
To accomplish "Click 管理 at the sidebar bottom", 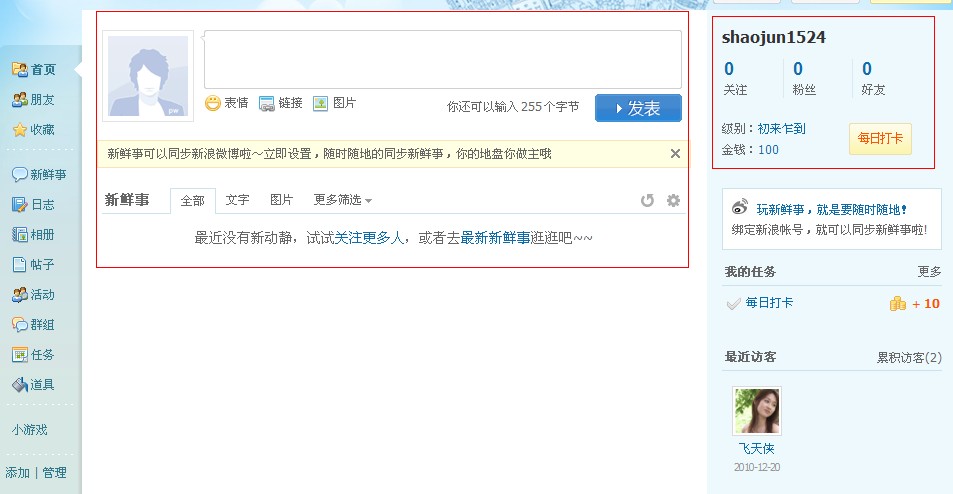I will tap(54, 472).
